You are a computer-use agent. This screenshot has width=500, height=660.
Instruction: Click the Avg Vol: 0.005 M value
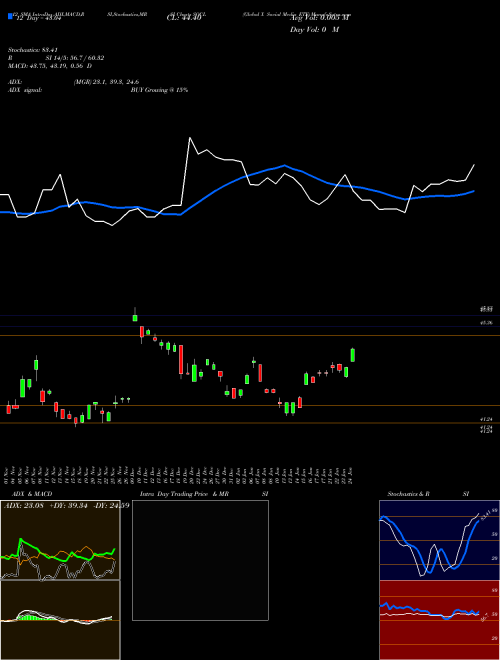[320, 18]
